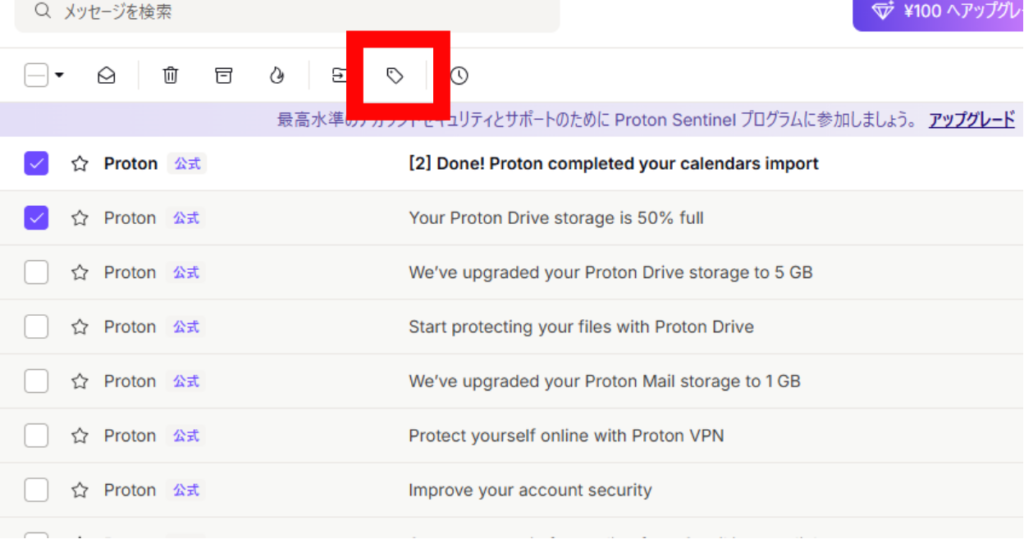Open the select-all dropdown arrow
The height and width of the screenshot is (539, 1024).
pos(59,75)
